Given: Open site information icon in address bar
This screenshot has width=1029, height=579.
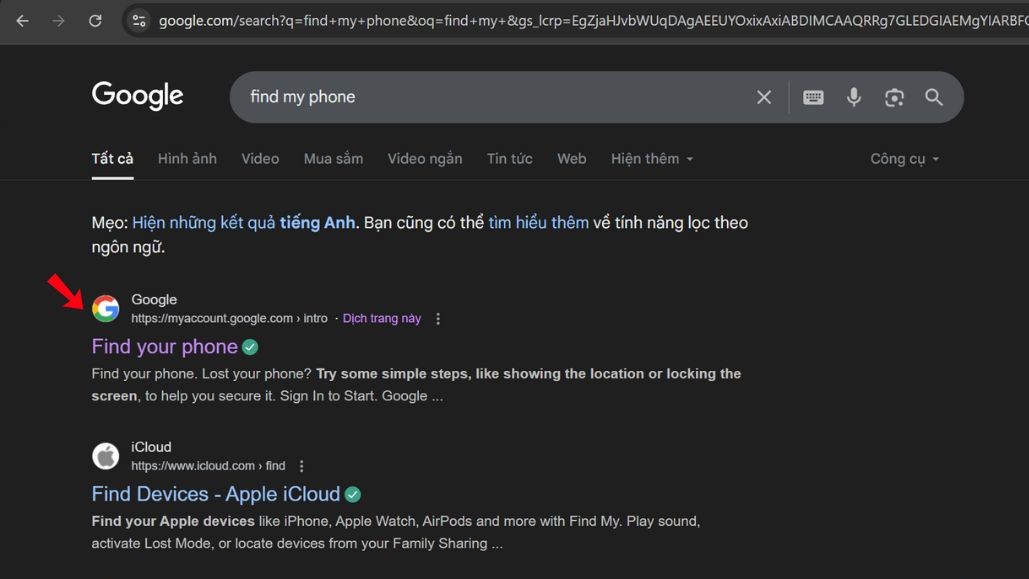Looking at the screenshot, I should [139, 20].
